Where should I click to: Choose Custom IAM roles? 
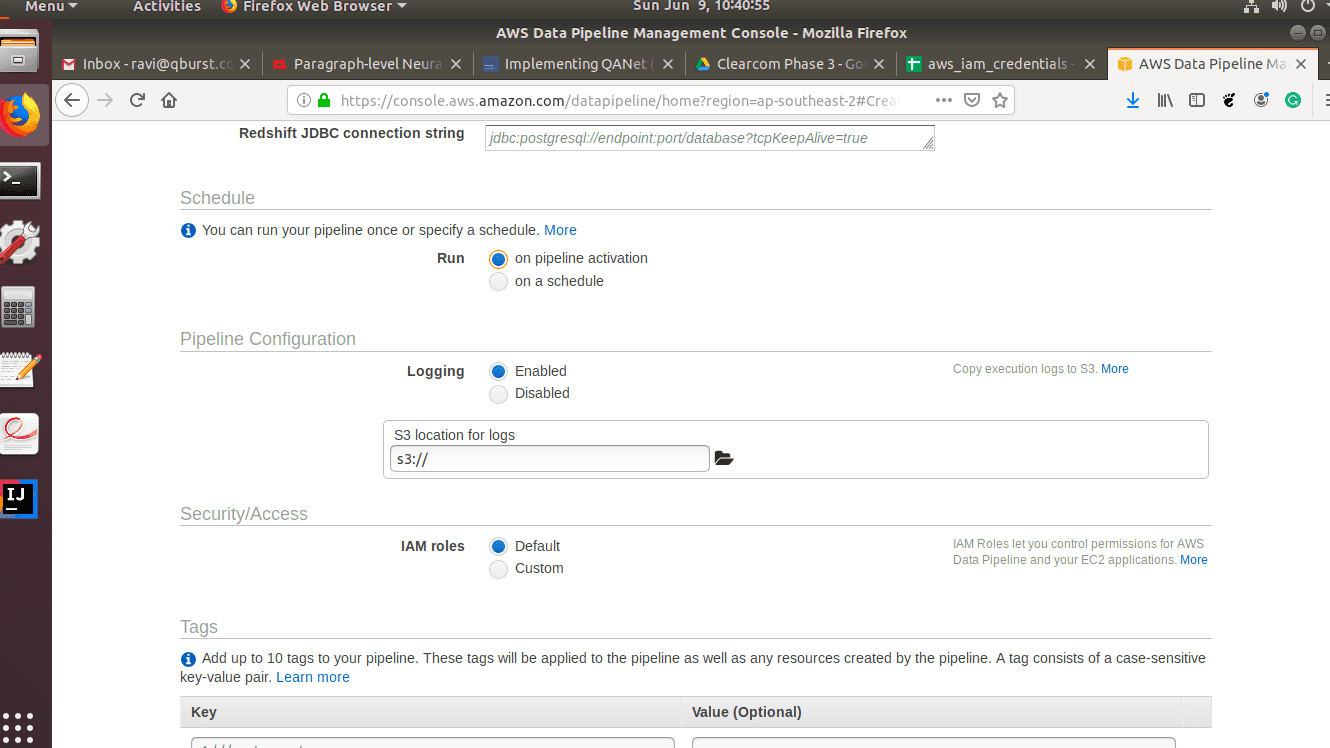498,569
